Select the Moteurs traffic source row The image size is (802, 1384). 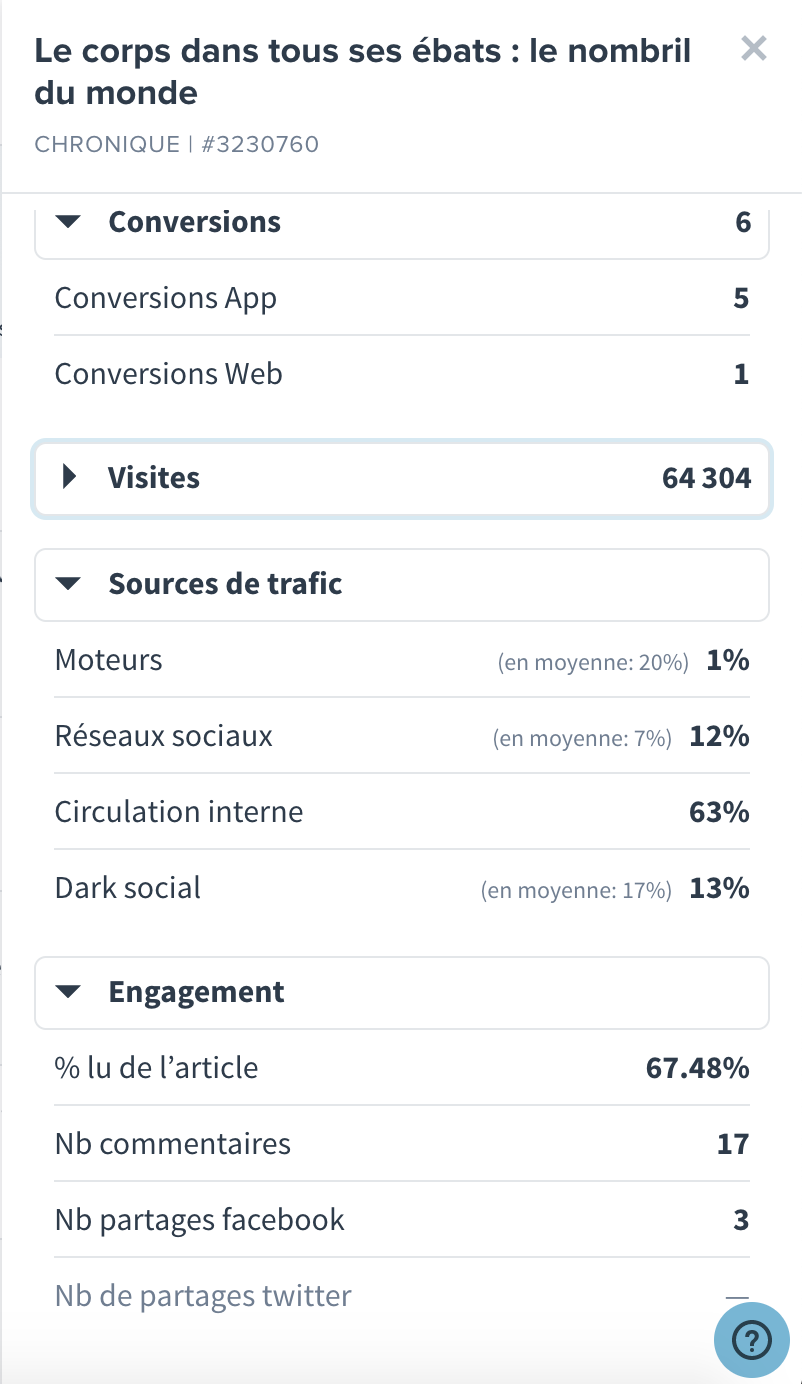tap(402, 660)
